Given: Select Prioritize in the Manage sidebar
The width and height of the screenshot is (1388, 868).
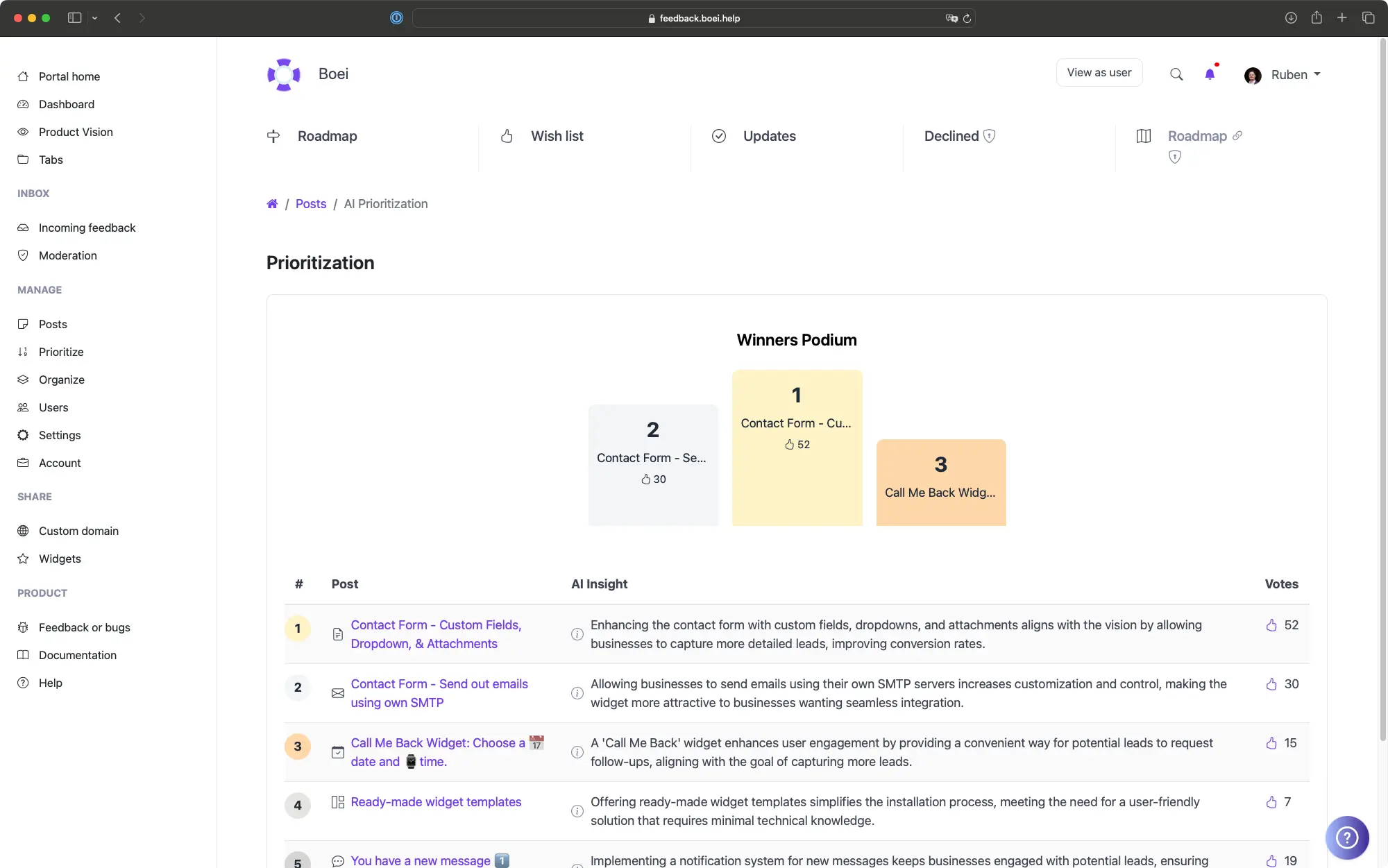Looking at the screenshot, I should pyautogui.click(x=60, y=352).
